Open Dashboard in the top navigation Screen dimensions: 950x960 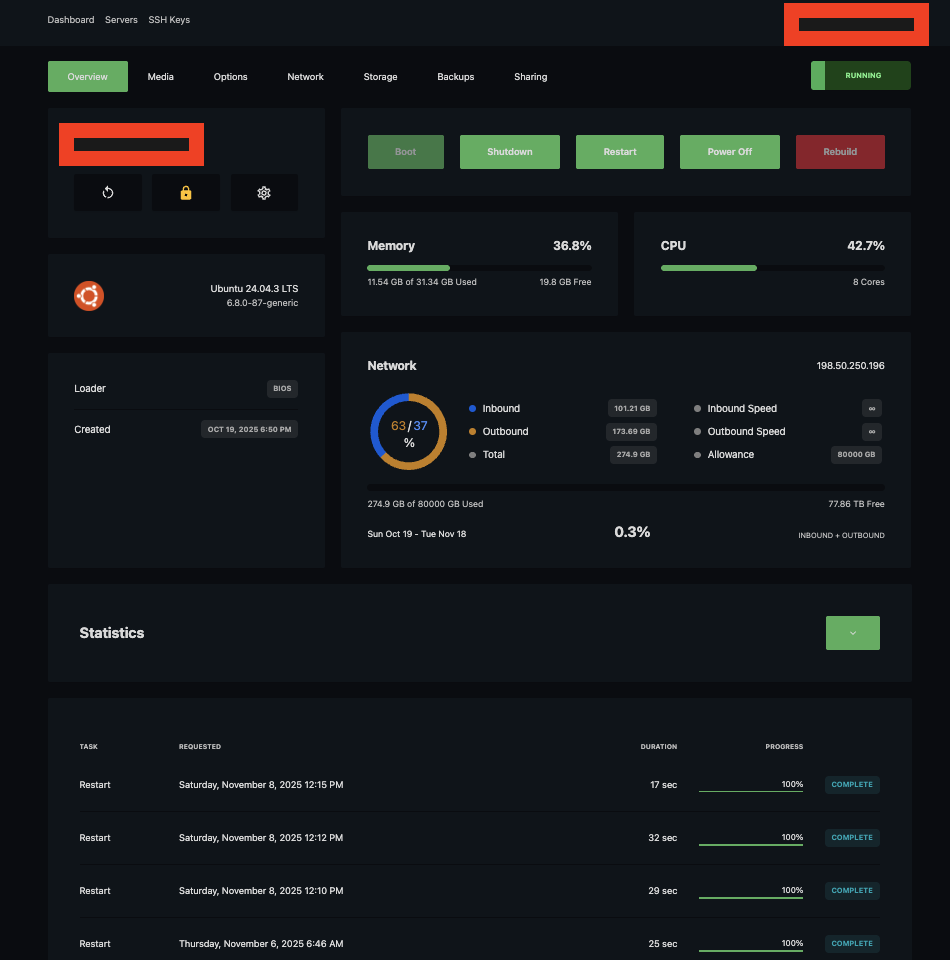pyautogui.click(x=71, y=20)
